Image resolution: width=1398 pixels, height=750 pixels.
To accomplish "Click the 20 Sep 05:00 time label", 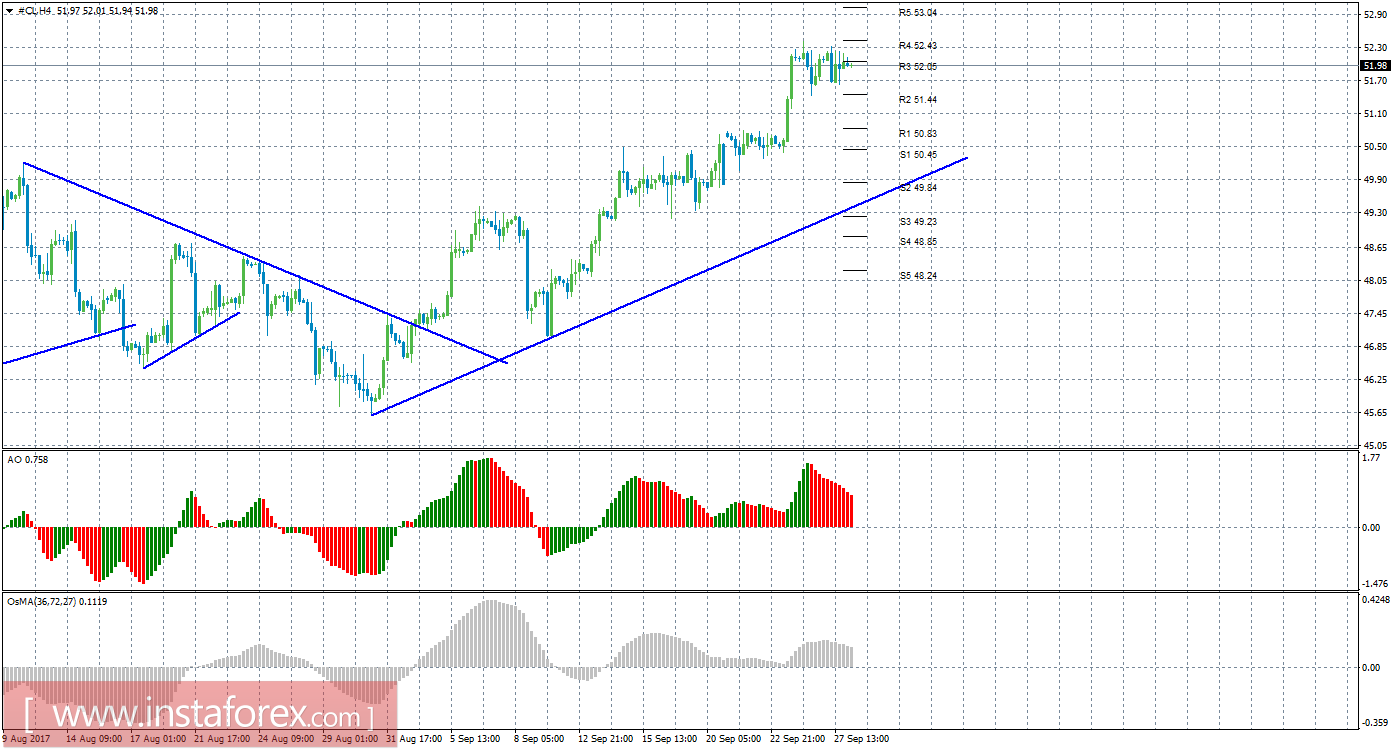I will click(734, 740).
